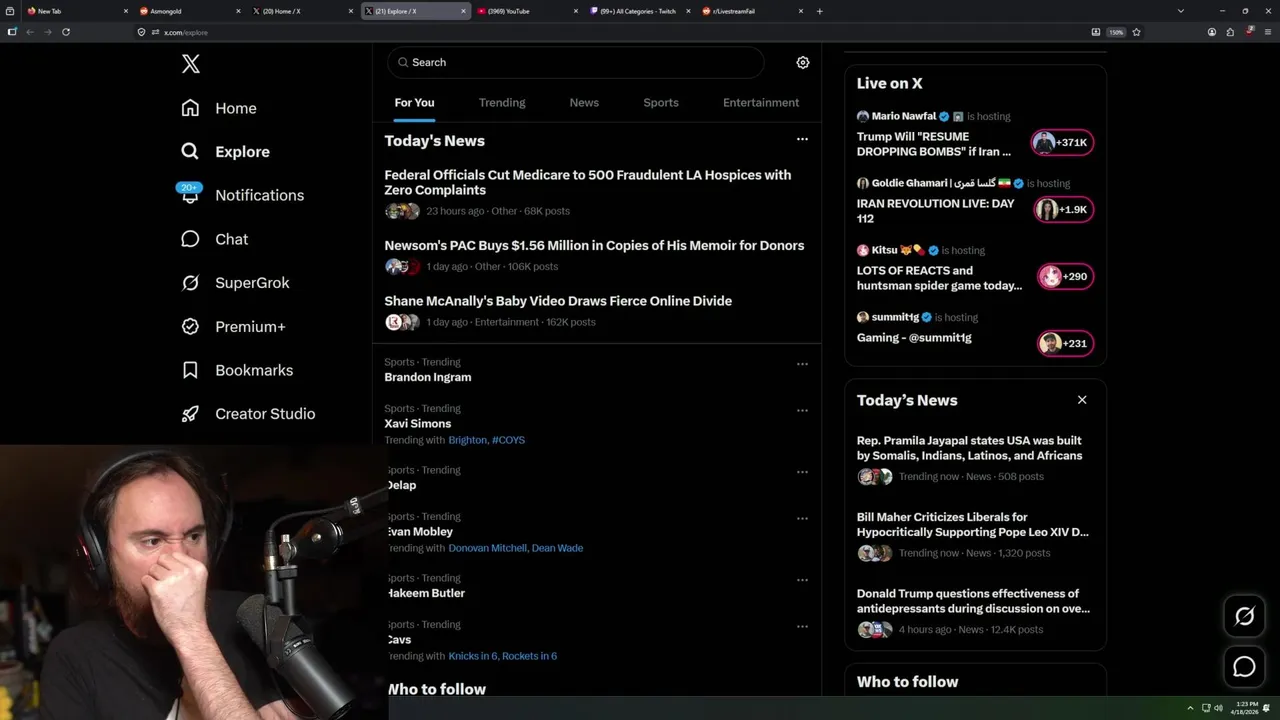1280x720 pixels.
Task: Open Home from the sidebar
Action: click(219, 108)
